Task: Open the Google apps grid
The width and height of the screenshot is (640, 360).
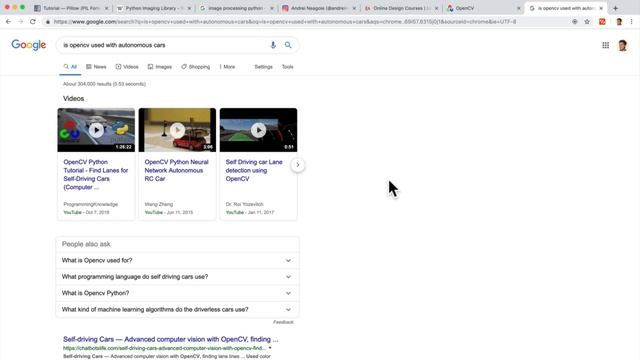Action: (x=606, y=45)
